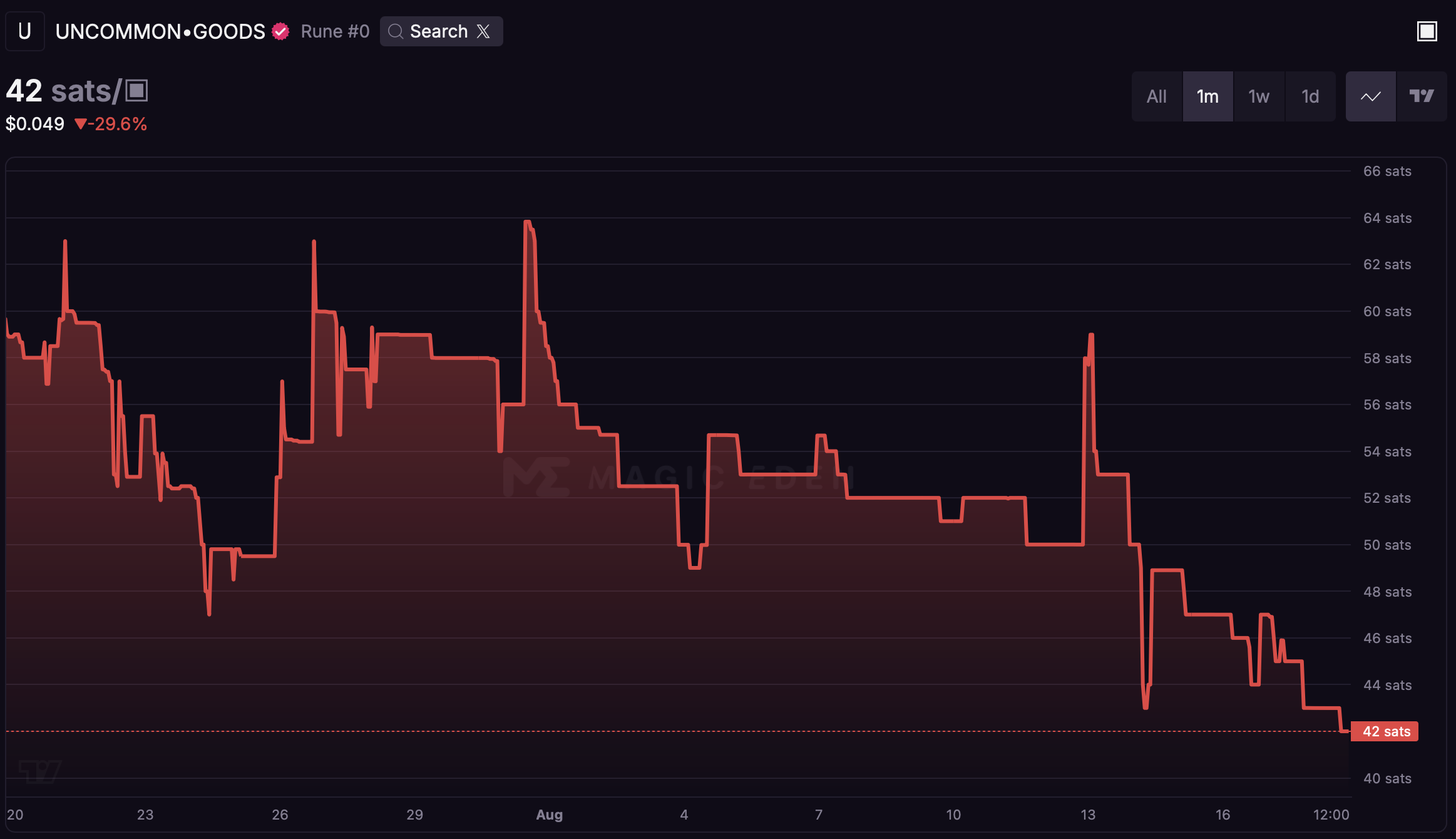
Task: Switch to TradingView chart mode
Action: click(x=1422, y=96)
